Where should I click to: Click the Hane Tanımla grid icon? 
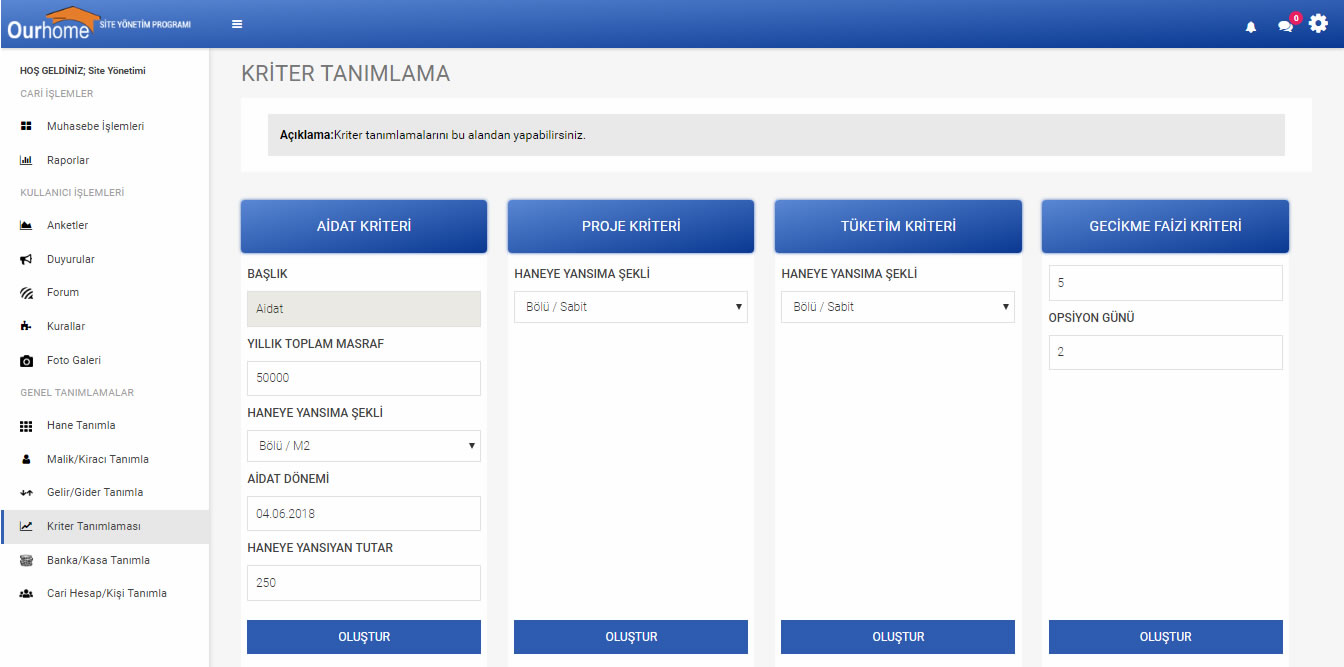[x=26, y=426]
